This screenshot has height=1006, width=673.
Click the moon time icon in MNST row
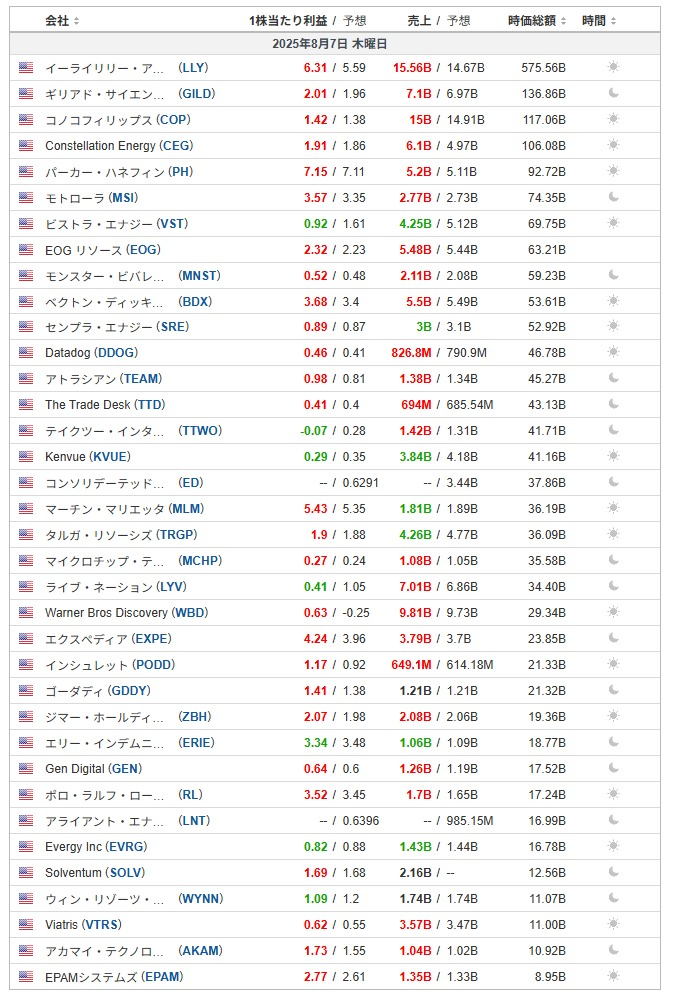(x=613, y=275)
